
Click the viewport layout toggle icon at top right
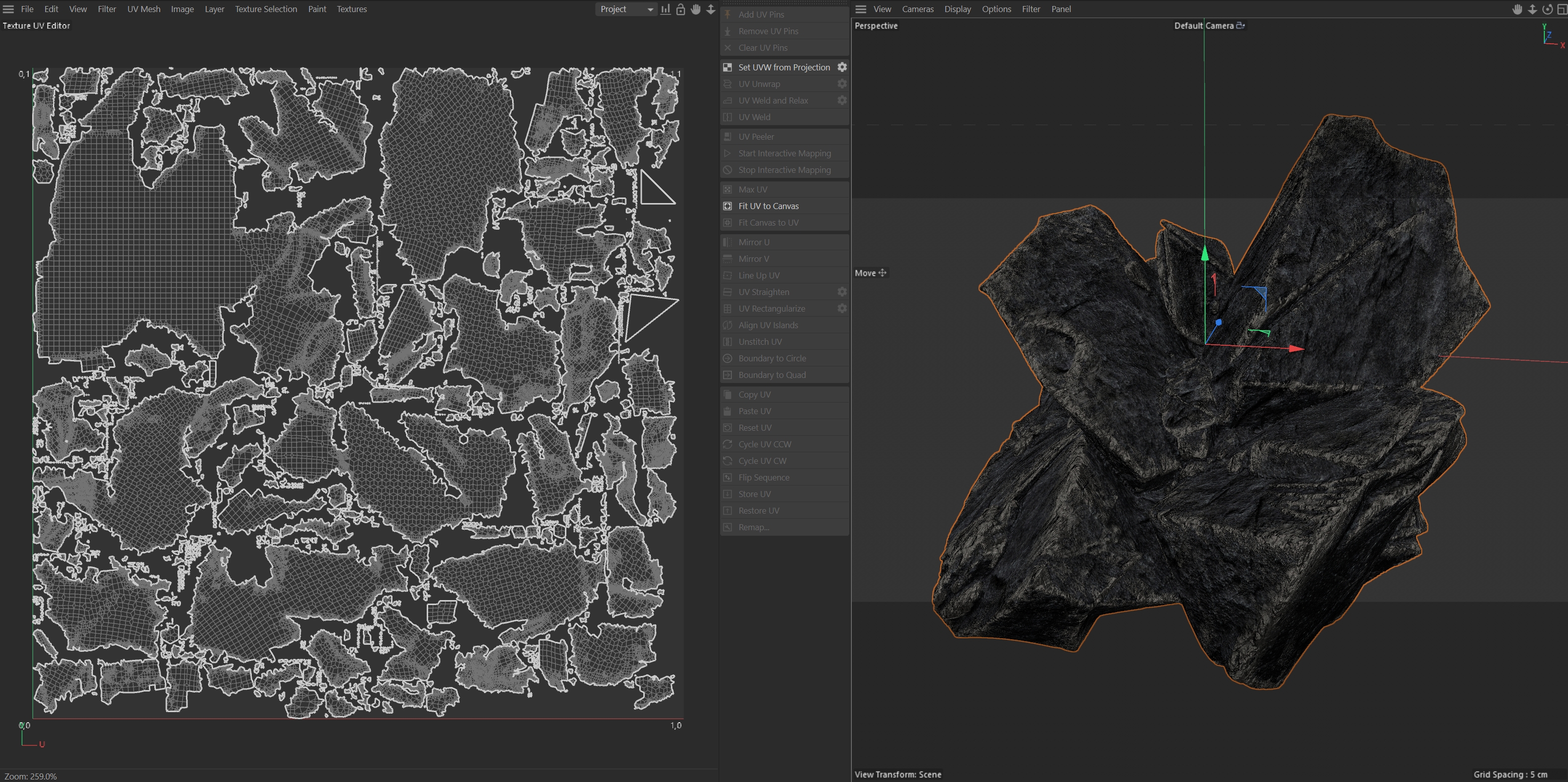click(1561, 9)
